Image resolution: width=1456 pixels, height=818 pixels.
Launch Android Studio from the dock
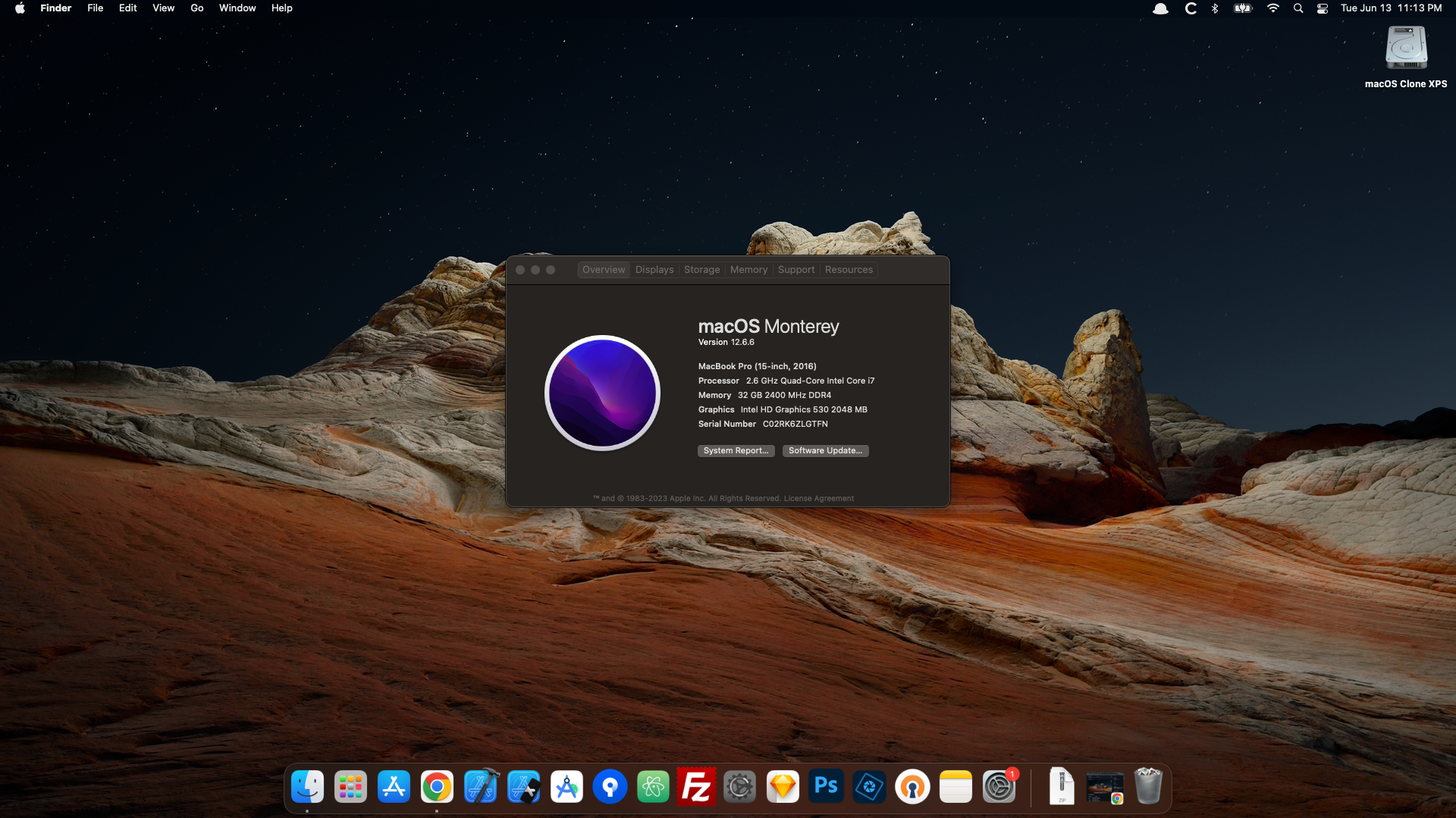566,787
